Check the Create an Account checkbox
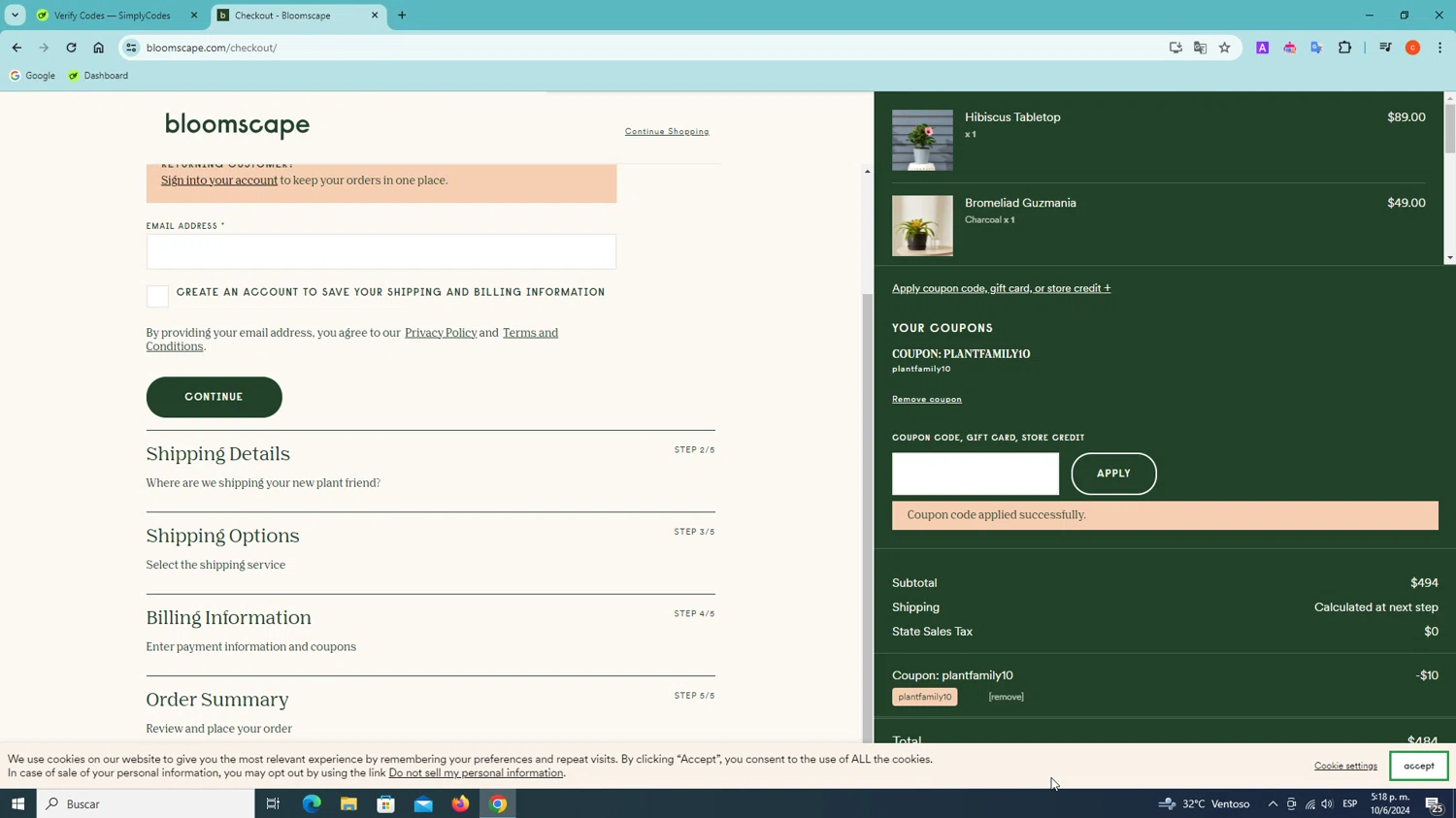The image size is (1456, 818). [157, 296]
